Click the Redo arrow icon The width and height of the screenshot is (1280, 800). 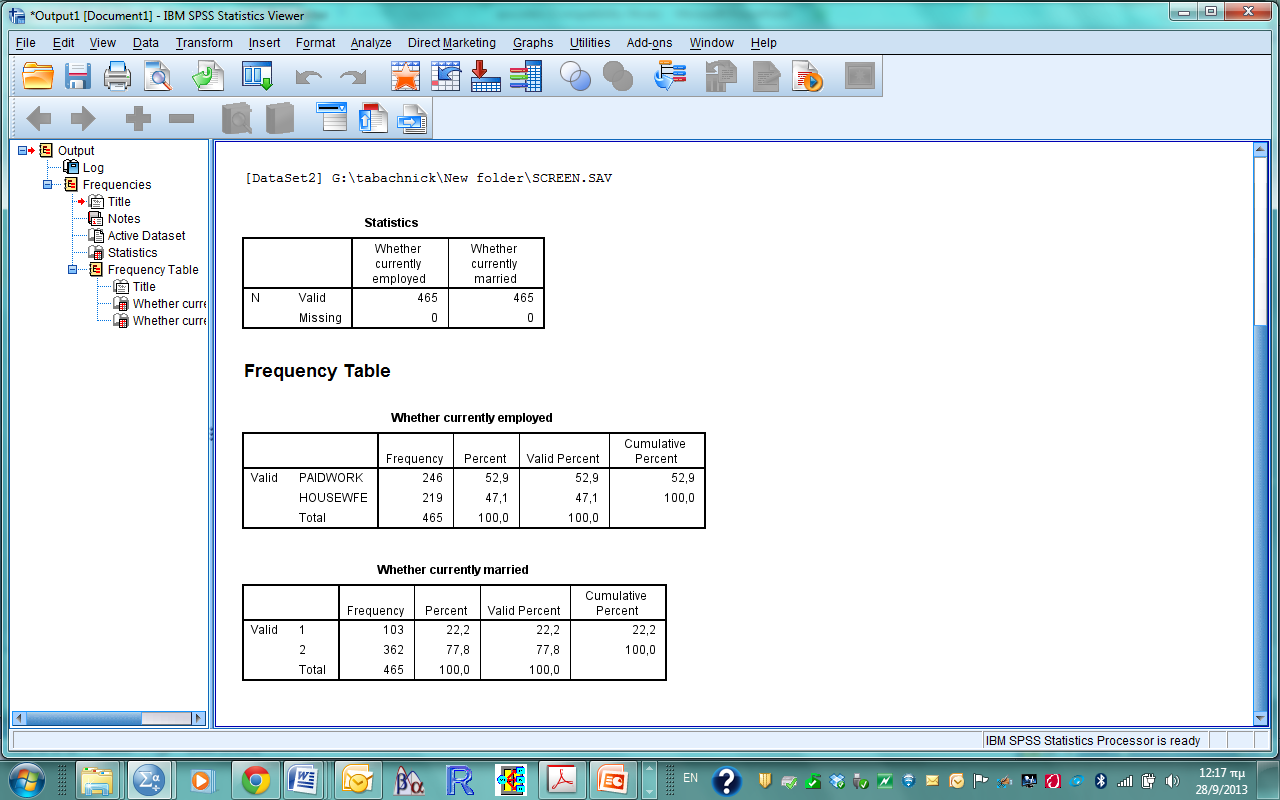[x=353, y=77]
